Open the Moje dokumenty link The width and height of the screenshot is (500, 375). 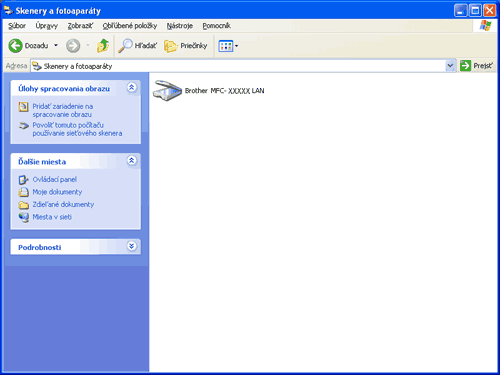[57, 192]
